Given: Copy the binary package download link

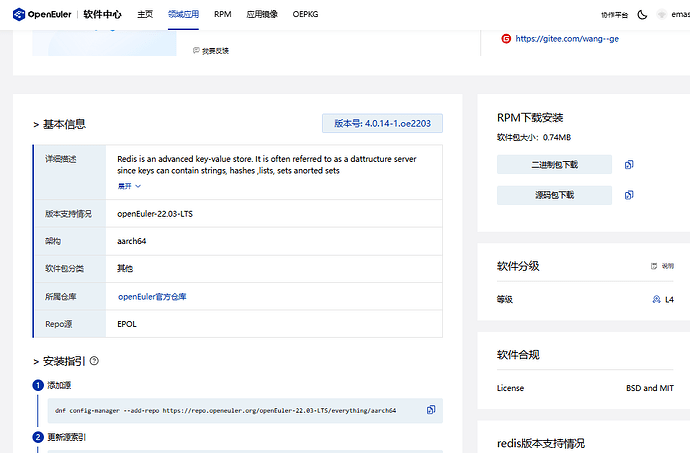Looking at the screenshot, I should pos(629,165).
